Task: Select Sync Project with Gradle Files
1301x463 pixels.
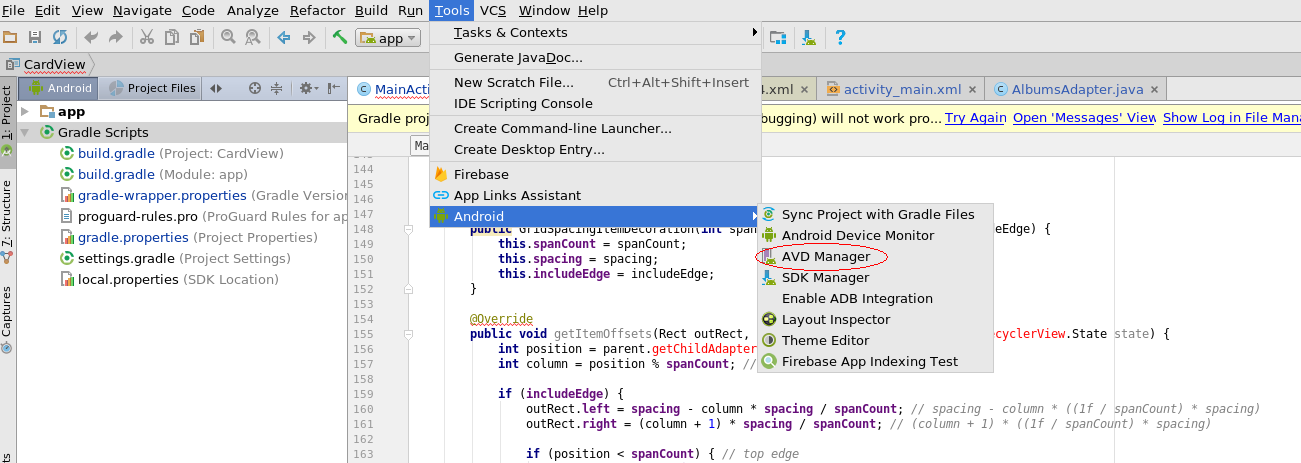Action: [x=875, y=214]
